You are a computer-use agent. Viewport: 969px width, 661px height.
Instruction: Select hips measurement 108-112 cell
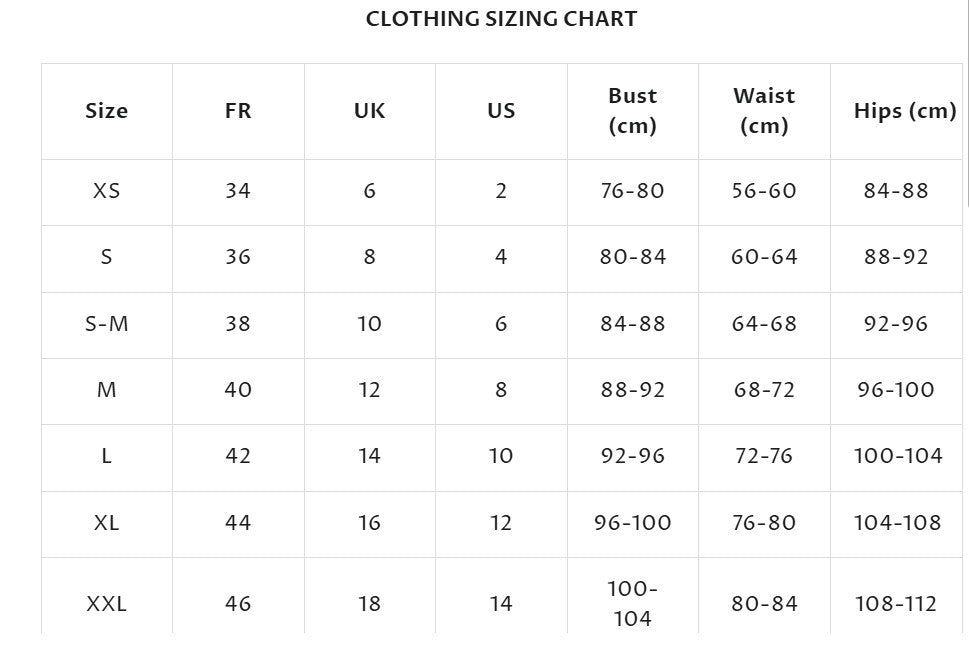click(896, 604)
